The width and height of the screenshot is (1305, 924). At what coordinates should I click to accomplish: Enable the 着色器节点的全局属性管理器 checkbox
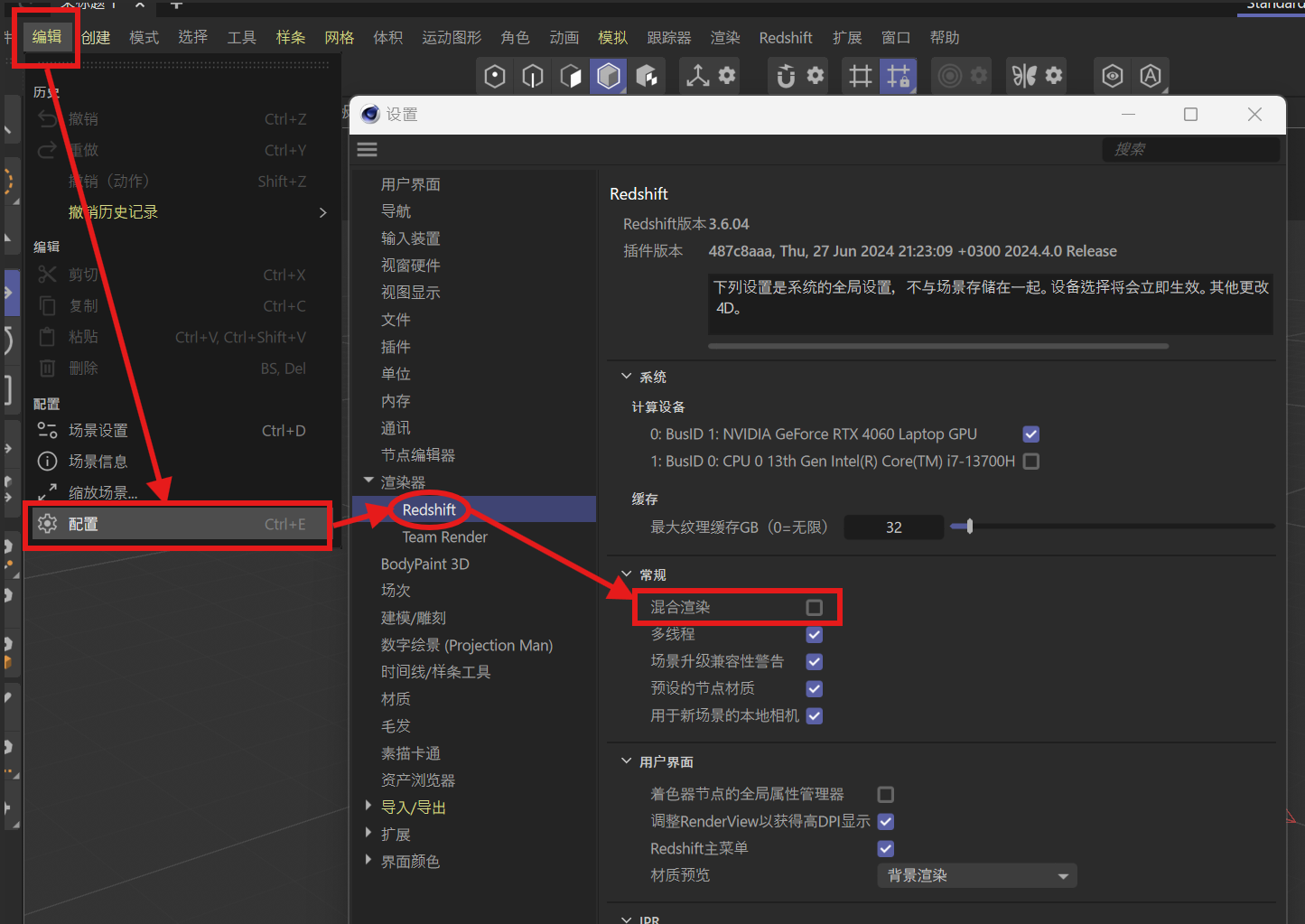[x=886, y=795]
